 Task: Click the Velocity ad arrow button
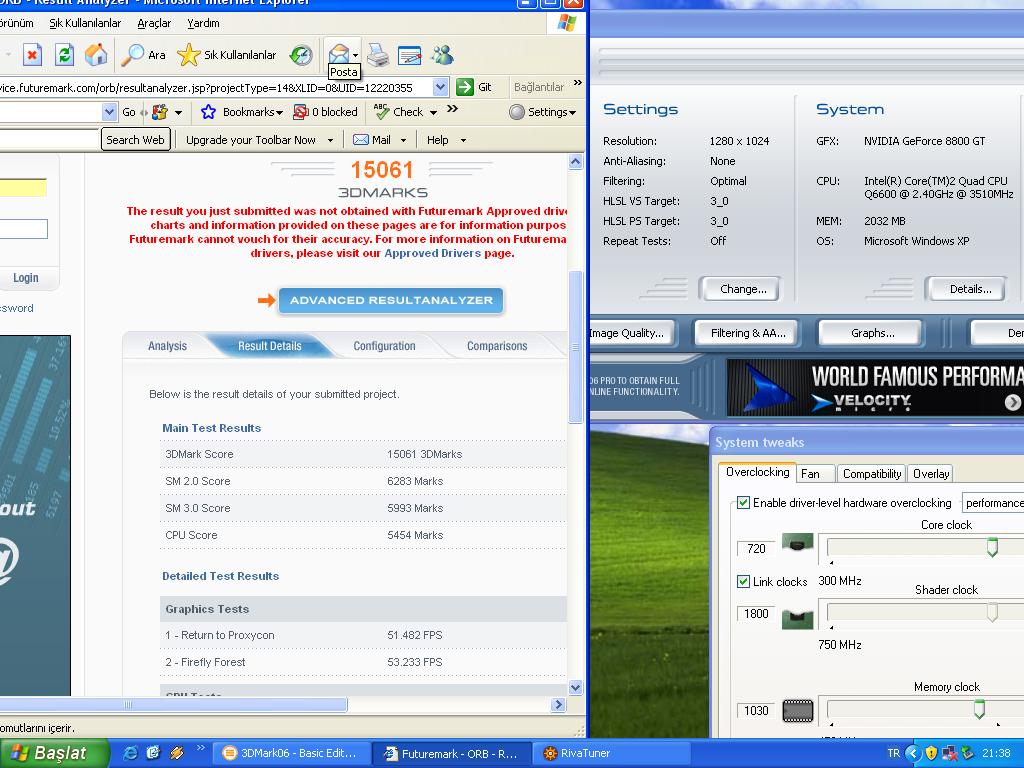point(1012,402)
